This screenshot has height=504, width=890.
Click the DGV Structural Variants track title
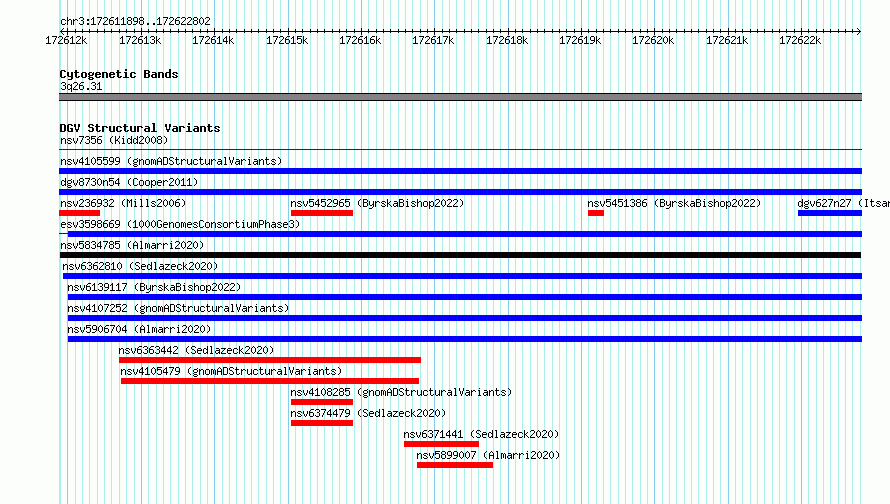pos(140,128)
